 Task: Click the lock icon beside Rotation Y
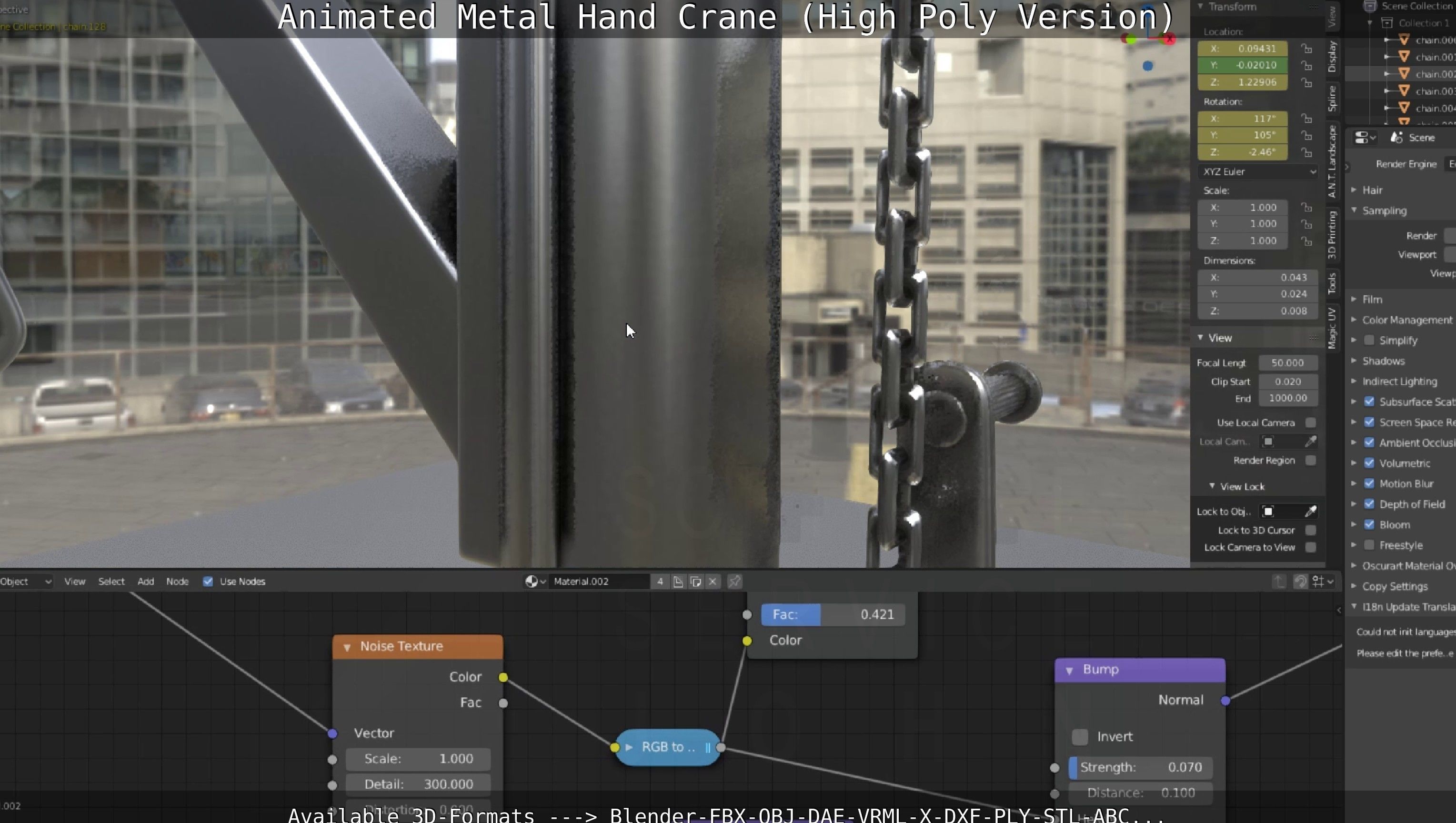(1306, 135)
